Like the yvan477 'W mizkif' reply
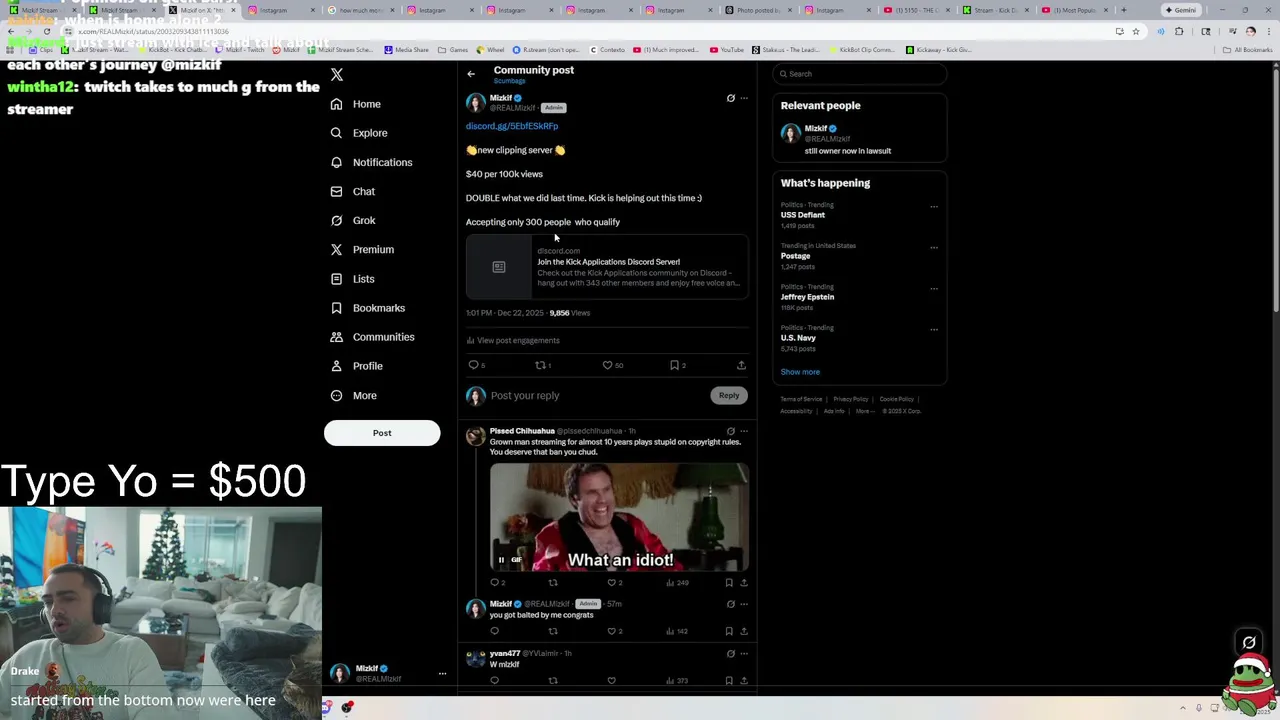The image size is (1280, 720). point(612,680)
